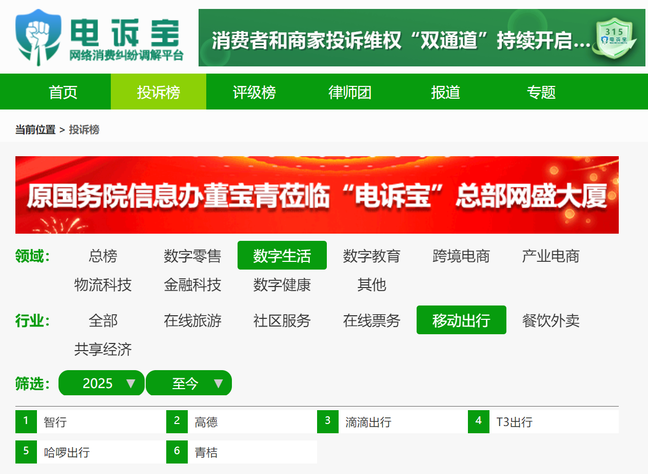Choose the 跨境电商 field filter
This screenshot has height=474, width=648.
coord(461,256)
